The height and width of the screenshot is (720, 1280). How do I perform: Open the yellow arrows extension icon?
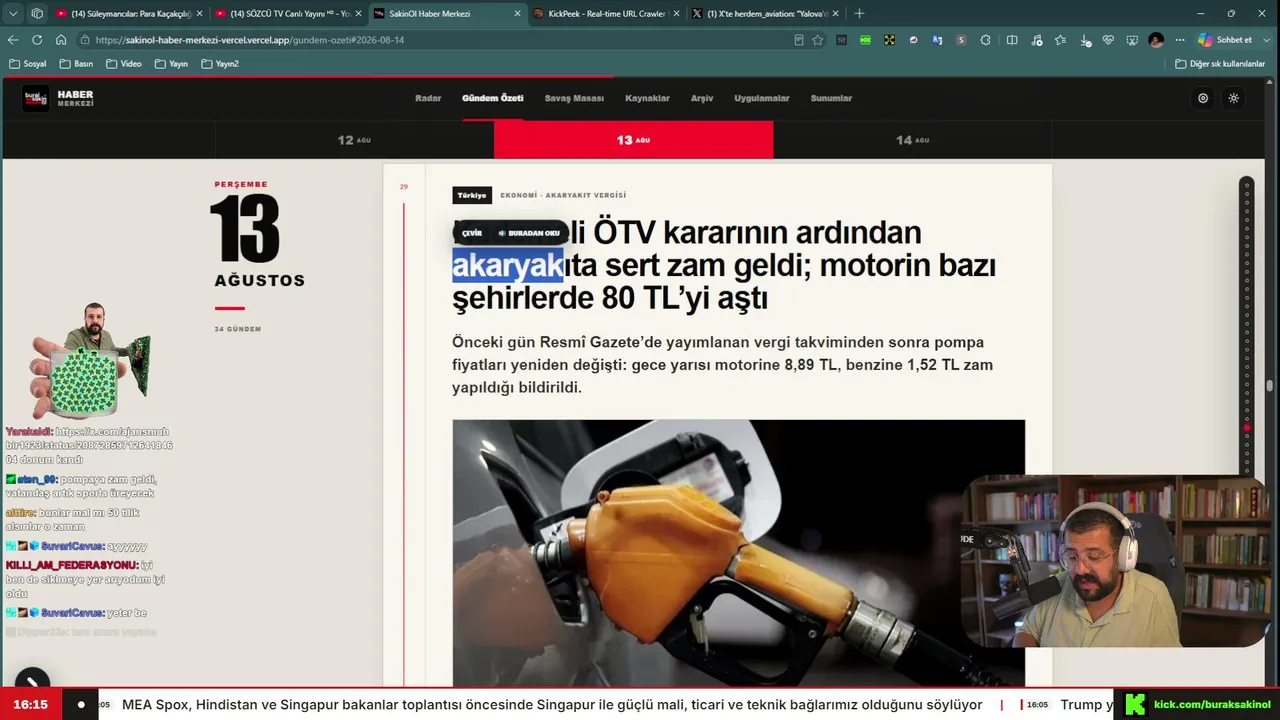[x=889, y=40]
